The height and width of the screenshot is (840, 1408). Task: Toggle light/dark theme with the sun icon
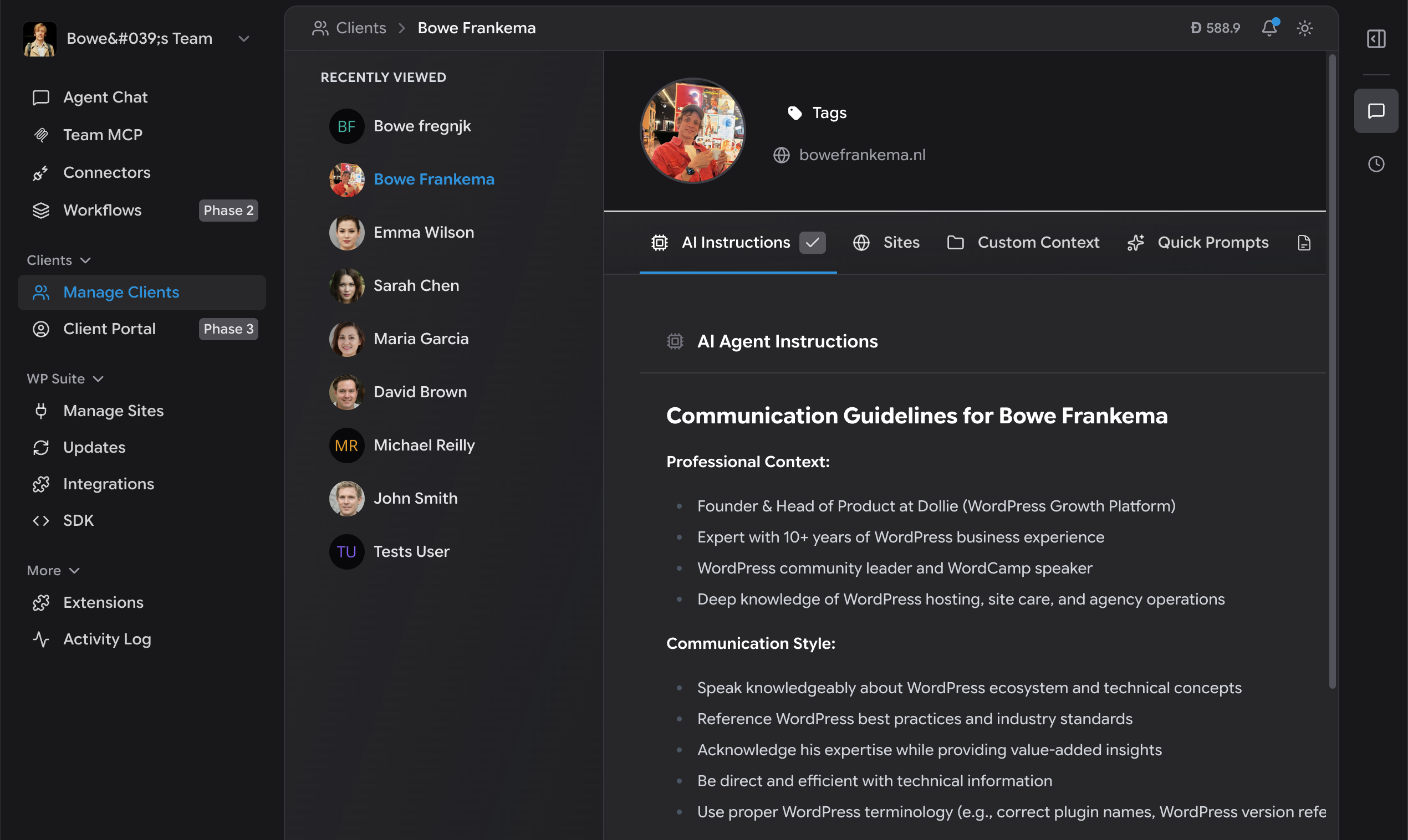tap(1304, 28)
